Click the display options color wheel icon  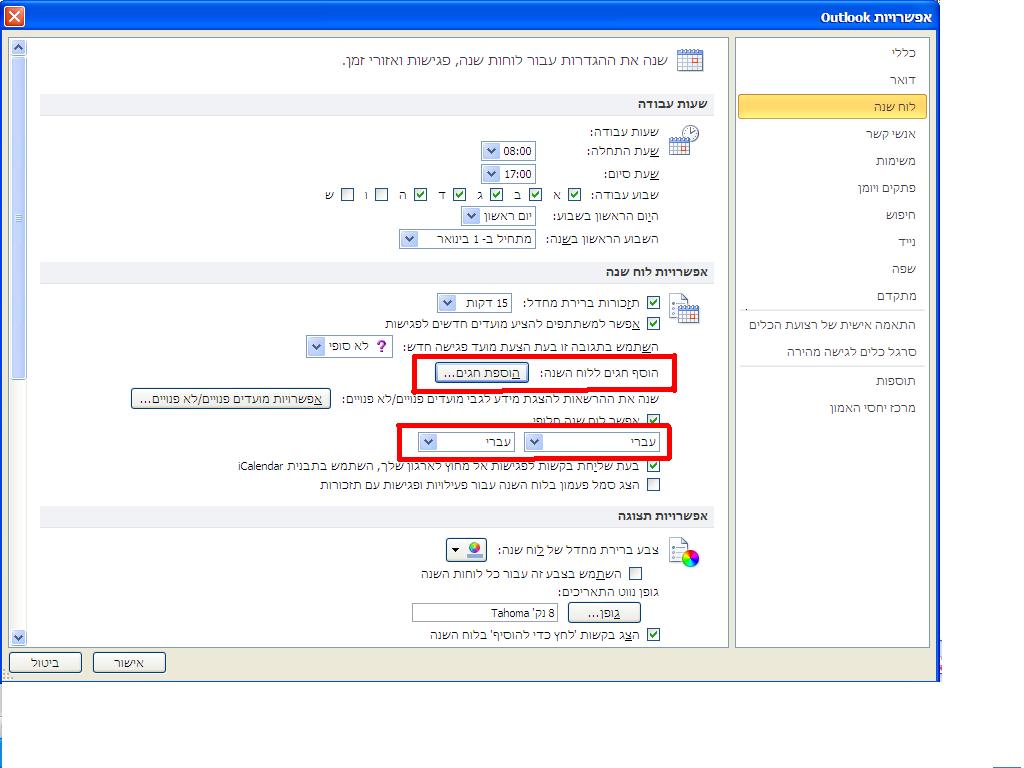tap(684, 552)
